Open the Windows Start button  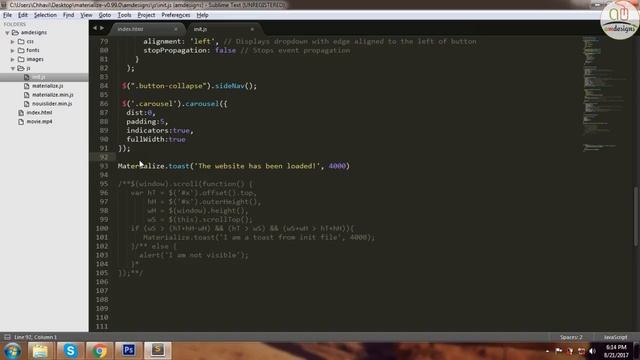point(12,351)
